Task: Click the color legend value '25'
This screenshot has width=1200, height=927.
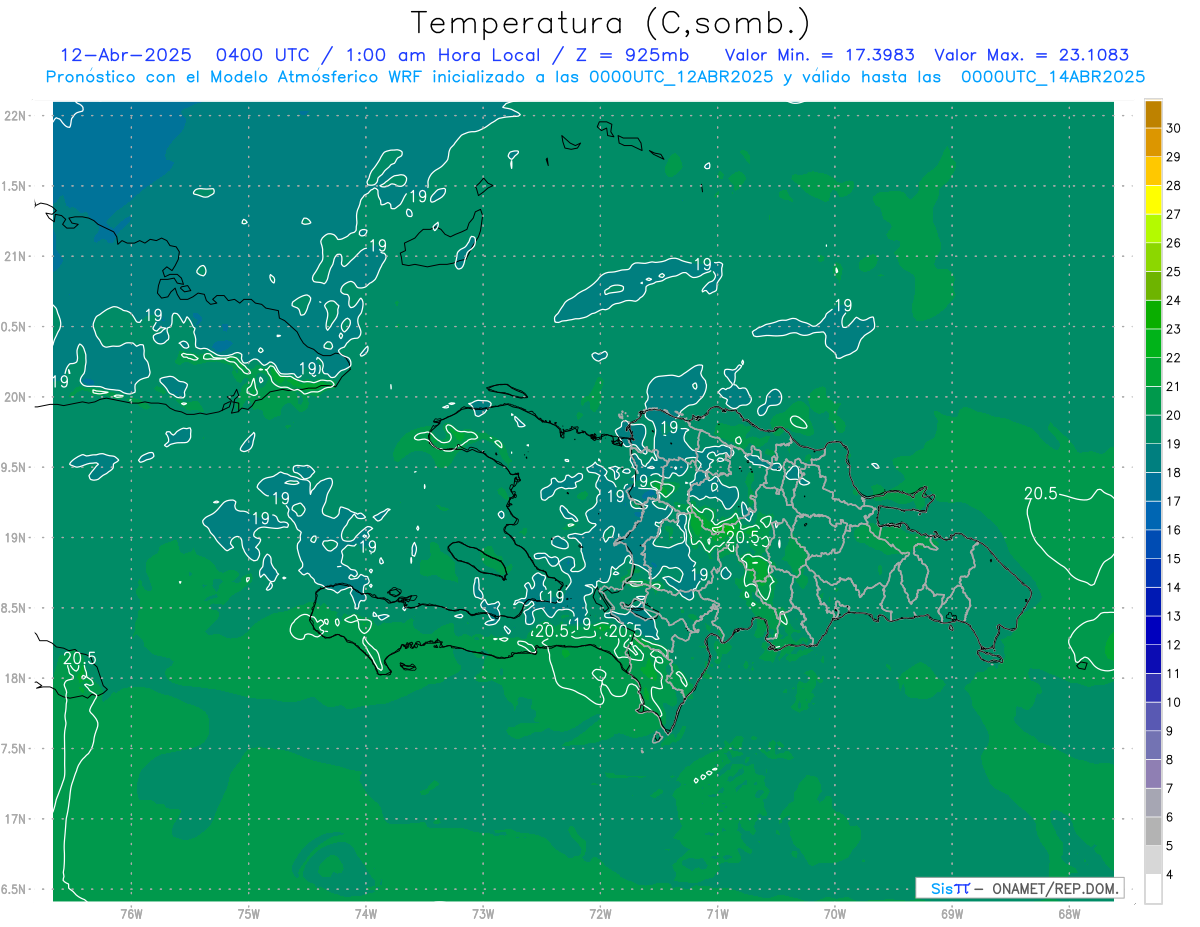Action: (x=1174, y=272)
